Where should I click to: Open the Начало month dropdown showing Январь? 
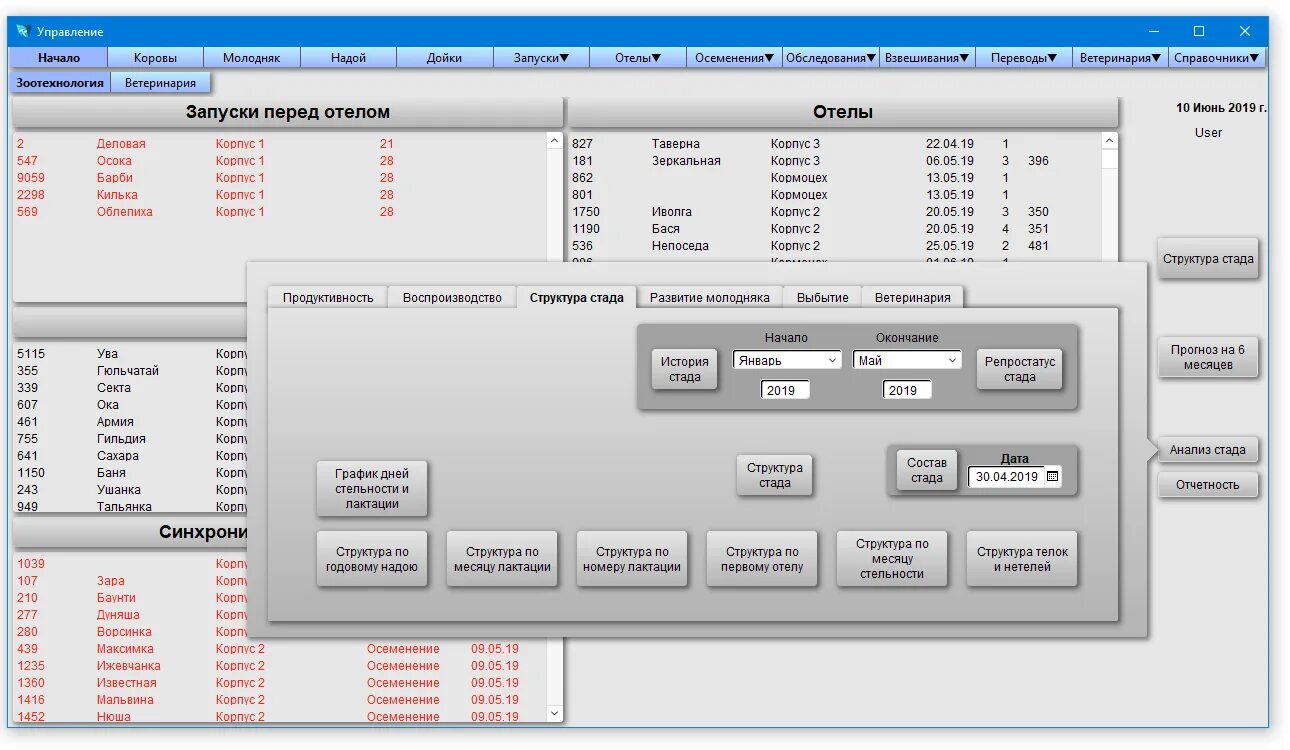787,360
